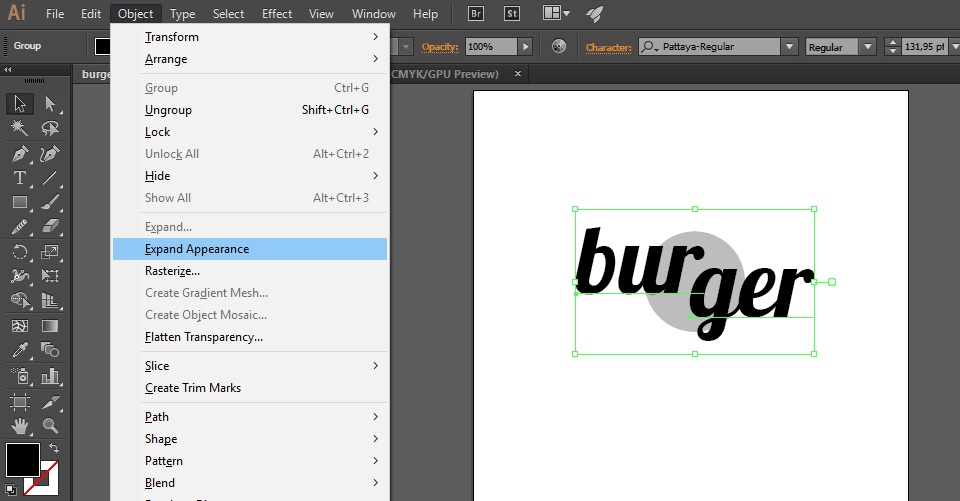Image resolution: width=960 pixels, height=501 pixels.
Task: Click the opacity value field
Action: (x=490, y=47)
